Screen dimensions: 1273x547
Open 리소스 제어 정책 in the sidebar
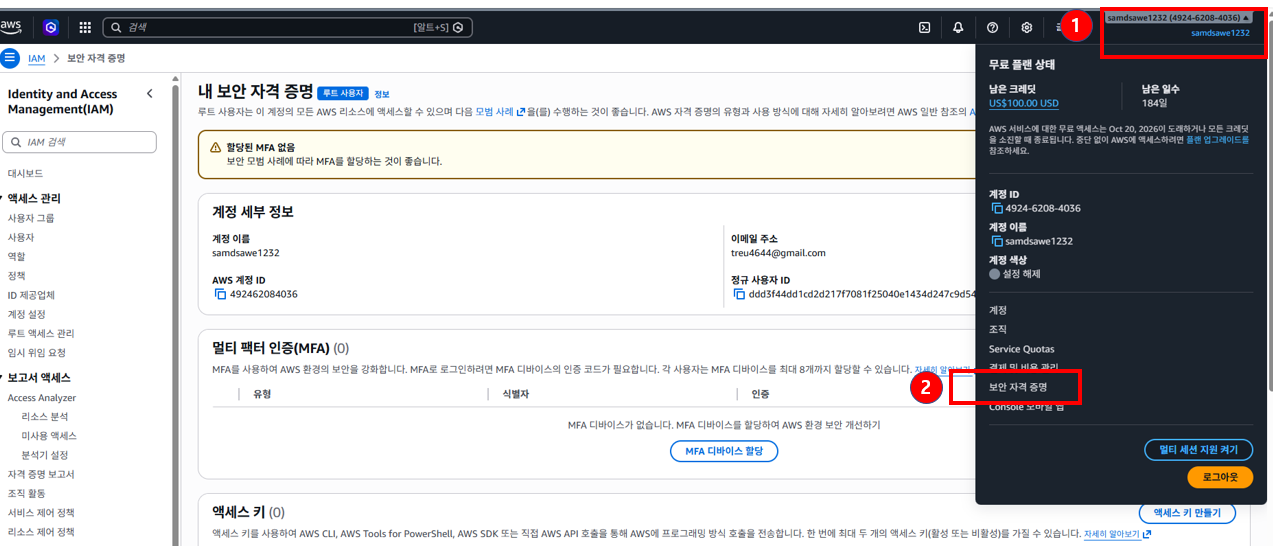(41, 531)
